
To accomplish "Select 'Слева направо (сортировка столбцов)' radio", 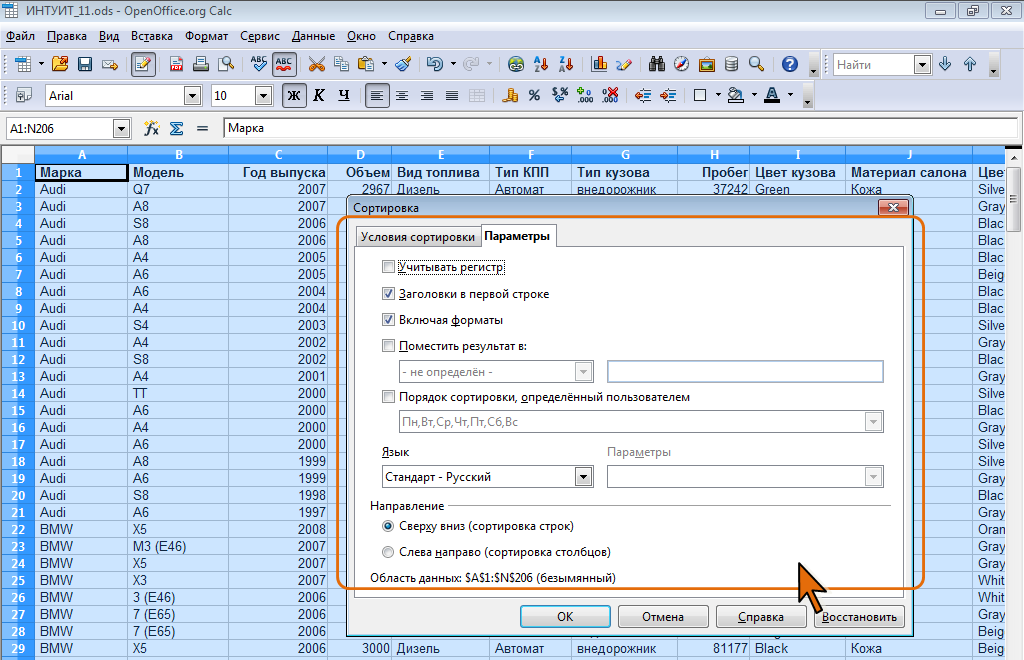I will (x=388, y=552).
